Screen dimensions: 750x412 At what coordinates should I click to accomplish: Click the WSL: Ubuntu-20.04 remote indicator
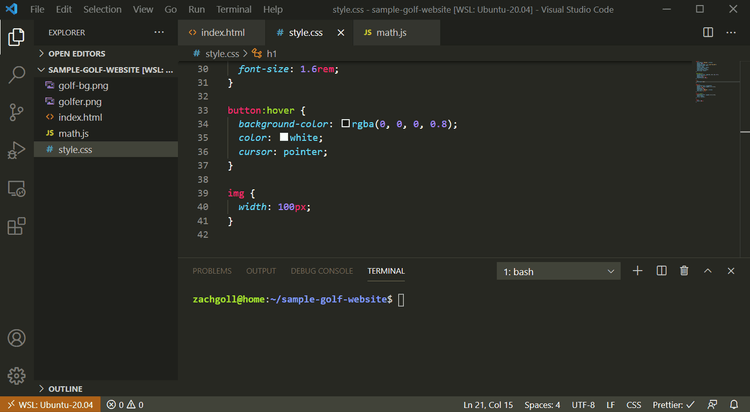click(x=49, y=405)
